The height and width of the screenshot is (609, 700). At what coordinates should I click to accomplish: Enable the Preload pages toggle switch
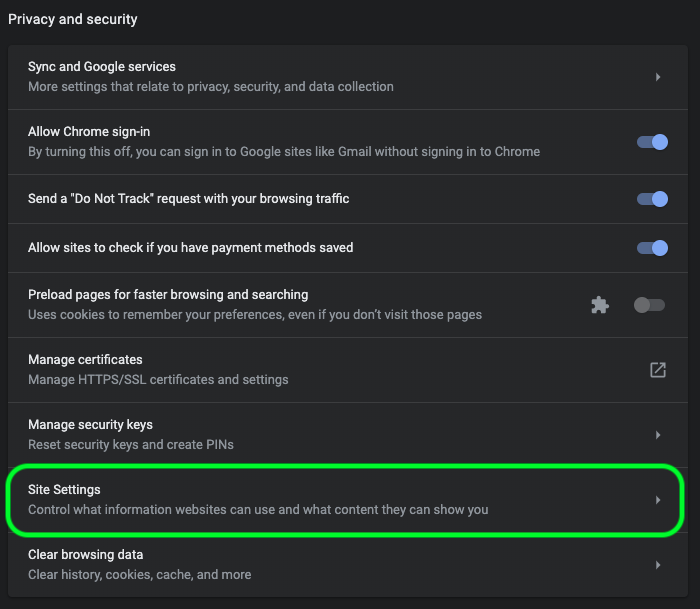click(649, 305)
